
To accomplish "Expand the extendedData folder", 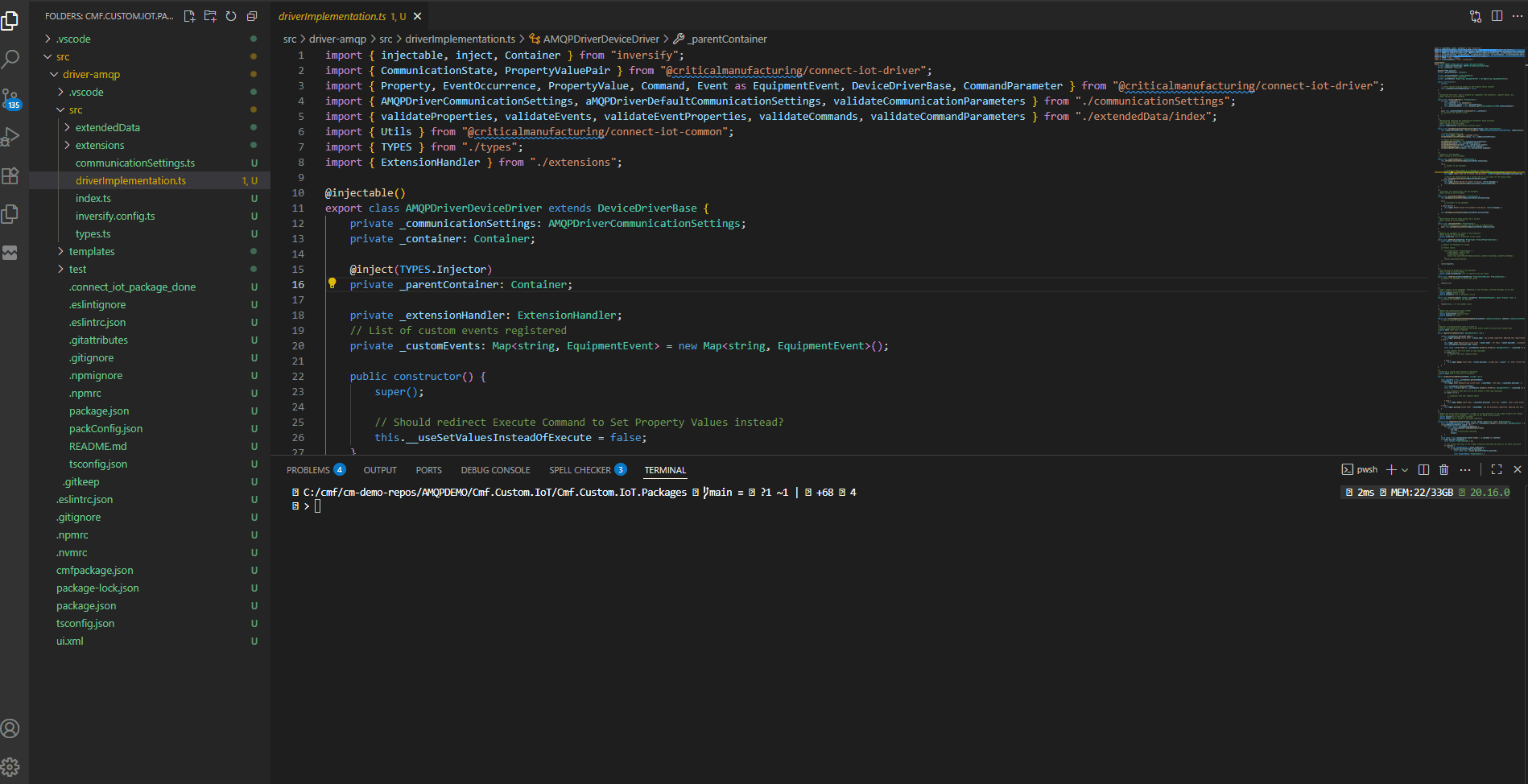I will pos(107,127).
